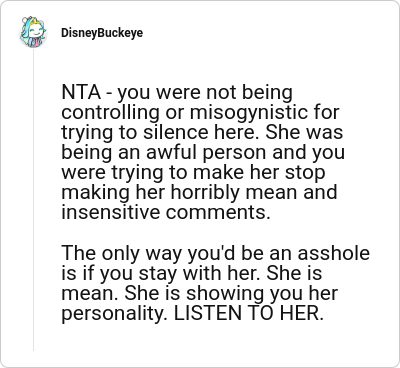Click the word personality in the last line
The width and height of the screenshot is (400, 368).
114,314
